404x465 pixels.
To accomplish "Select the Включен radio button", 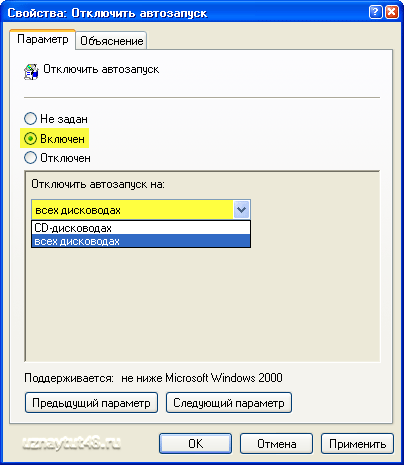I will pos(30,138).
